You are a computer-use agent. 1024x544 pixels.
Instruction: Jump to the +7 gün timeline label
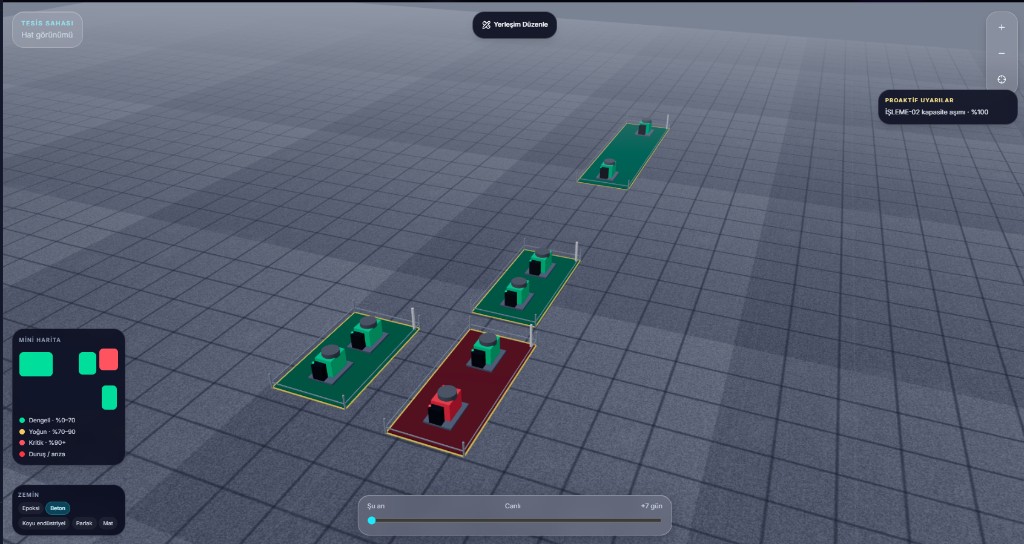[x=651, y=506]
